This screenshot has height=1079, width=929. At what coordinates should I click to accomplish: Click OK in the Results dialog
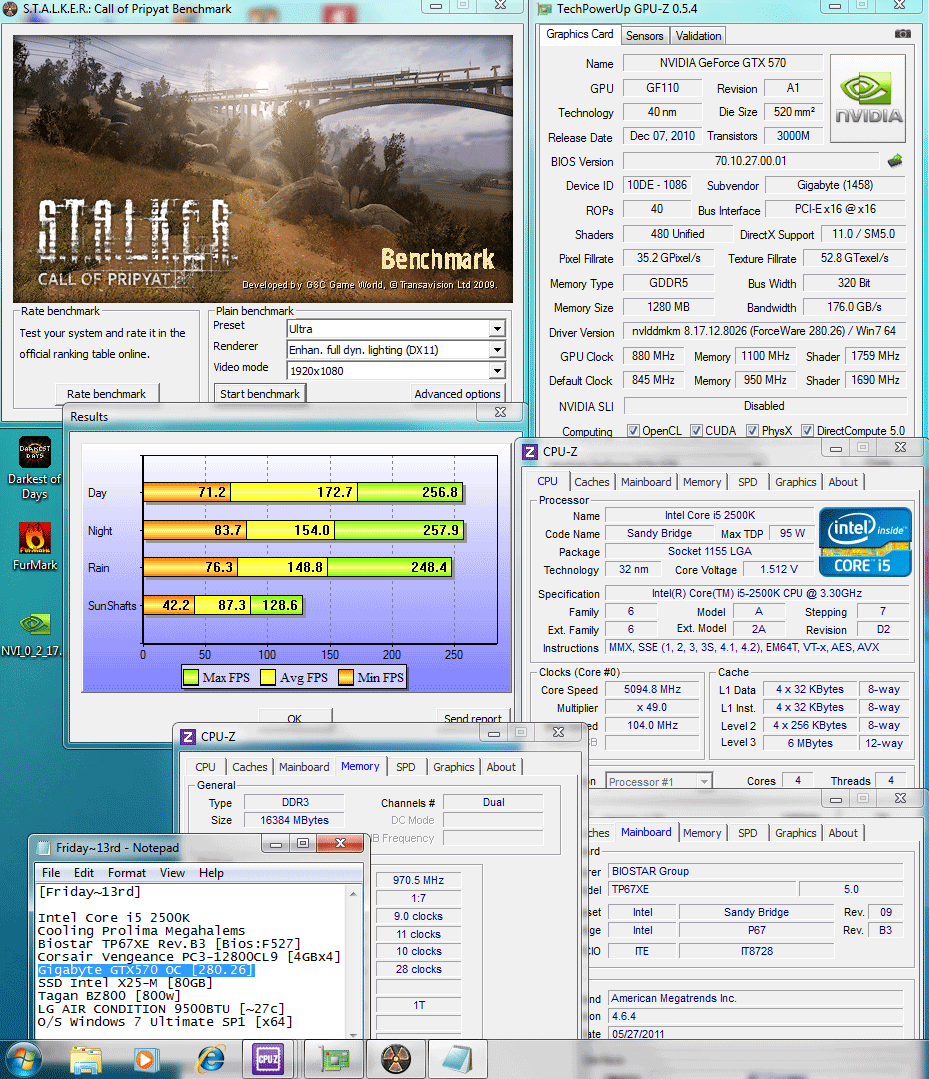point(295,717)
